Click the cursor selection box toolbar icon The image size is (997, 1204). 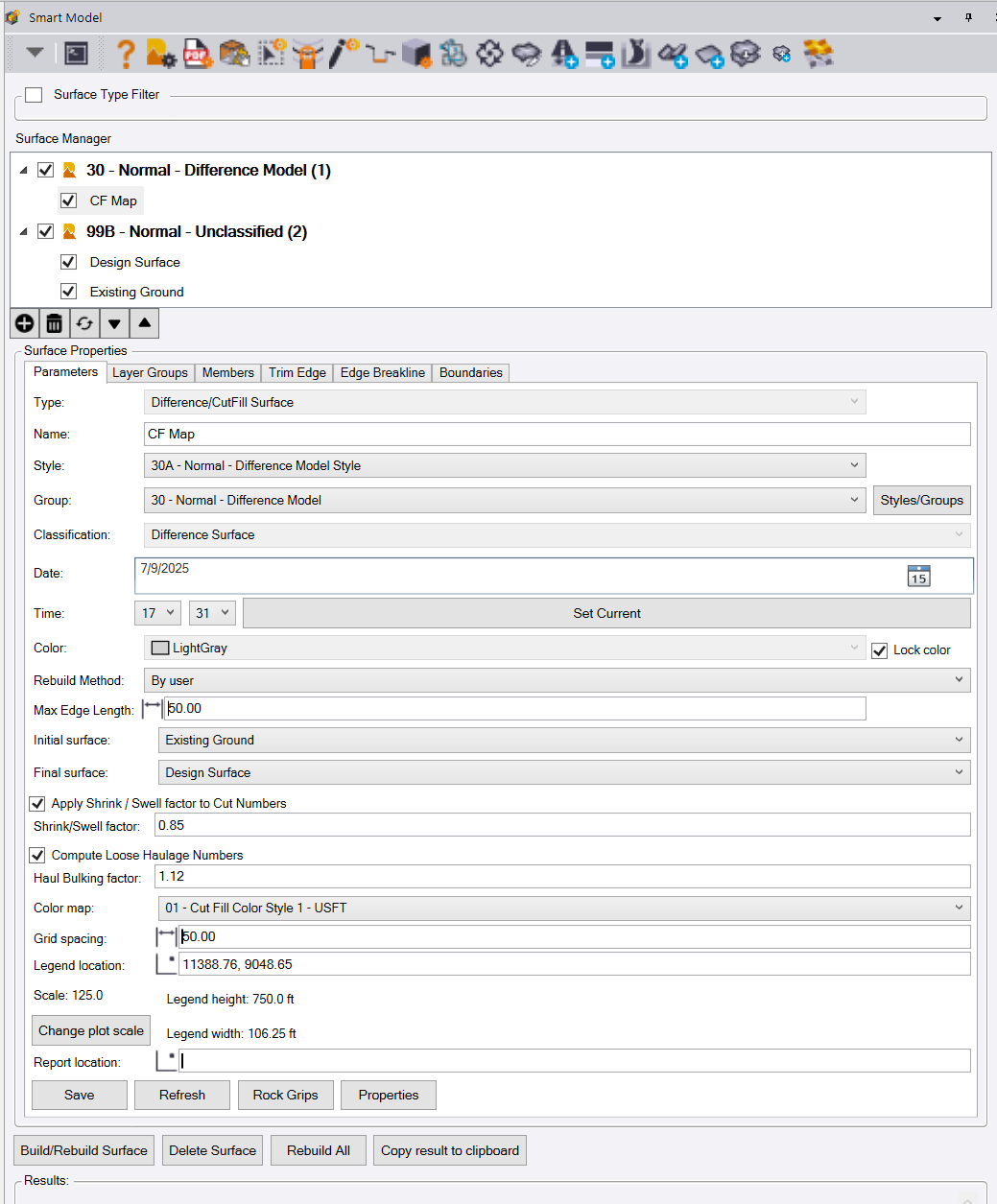pos(273,54)
